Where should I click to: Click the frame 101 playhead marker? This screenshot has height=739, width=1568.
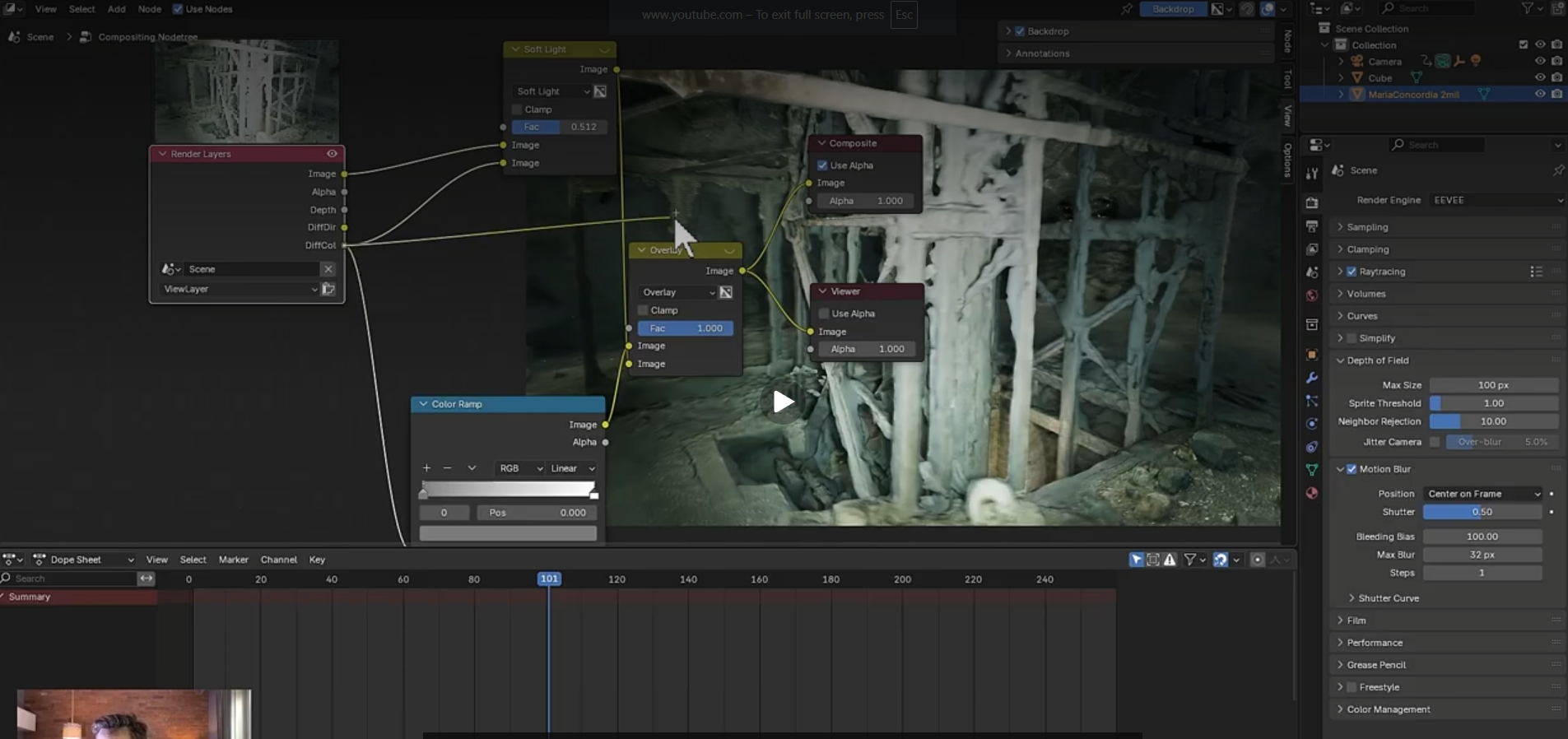click(x=549, y=579)
